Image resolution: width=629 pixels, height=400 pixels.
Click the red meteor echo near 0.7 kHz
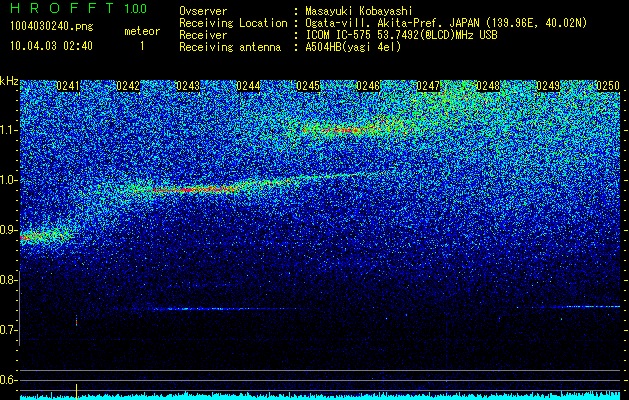[x=76, y=321]
